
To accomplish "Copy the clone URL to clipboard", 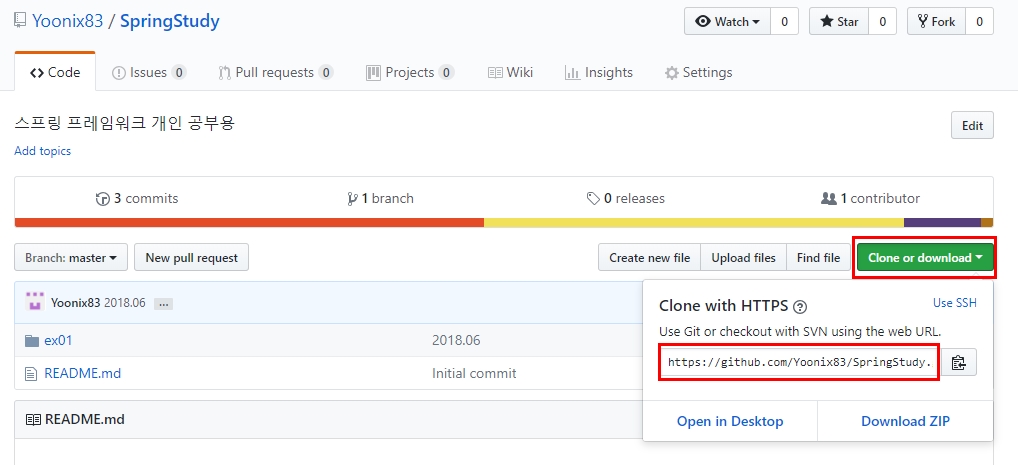I will 959,362.
